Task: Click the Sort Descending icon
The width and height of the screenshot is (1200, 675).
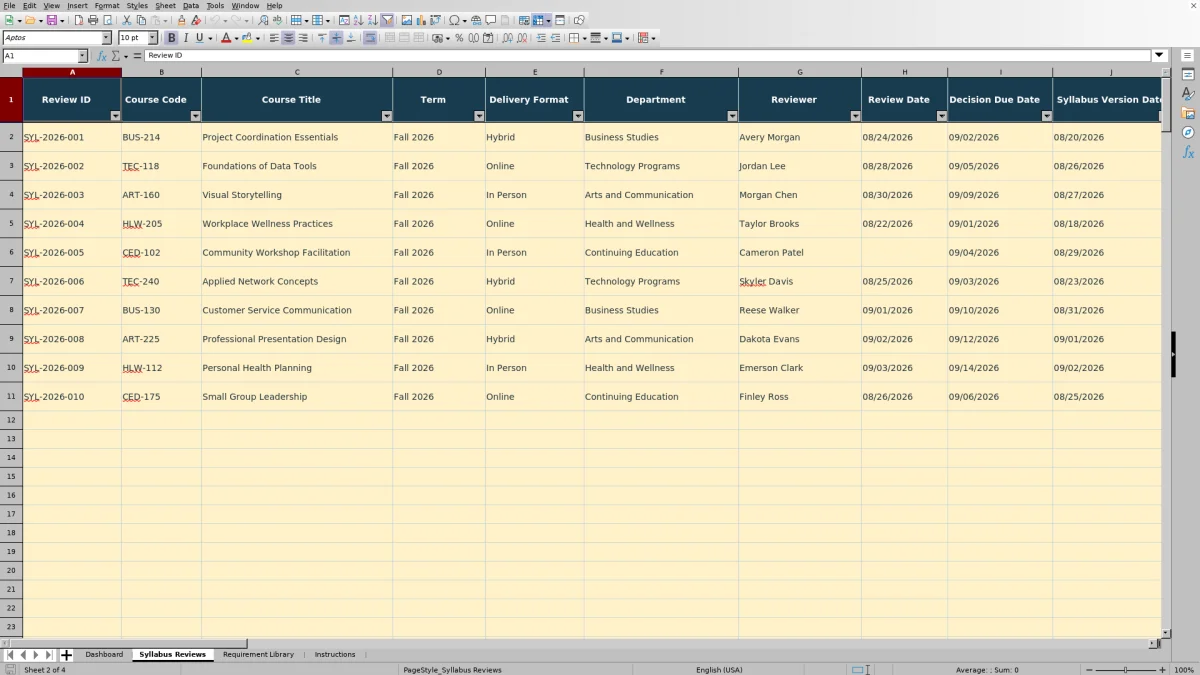Action: [372, 20]
